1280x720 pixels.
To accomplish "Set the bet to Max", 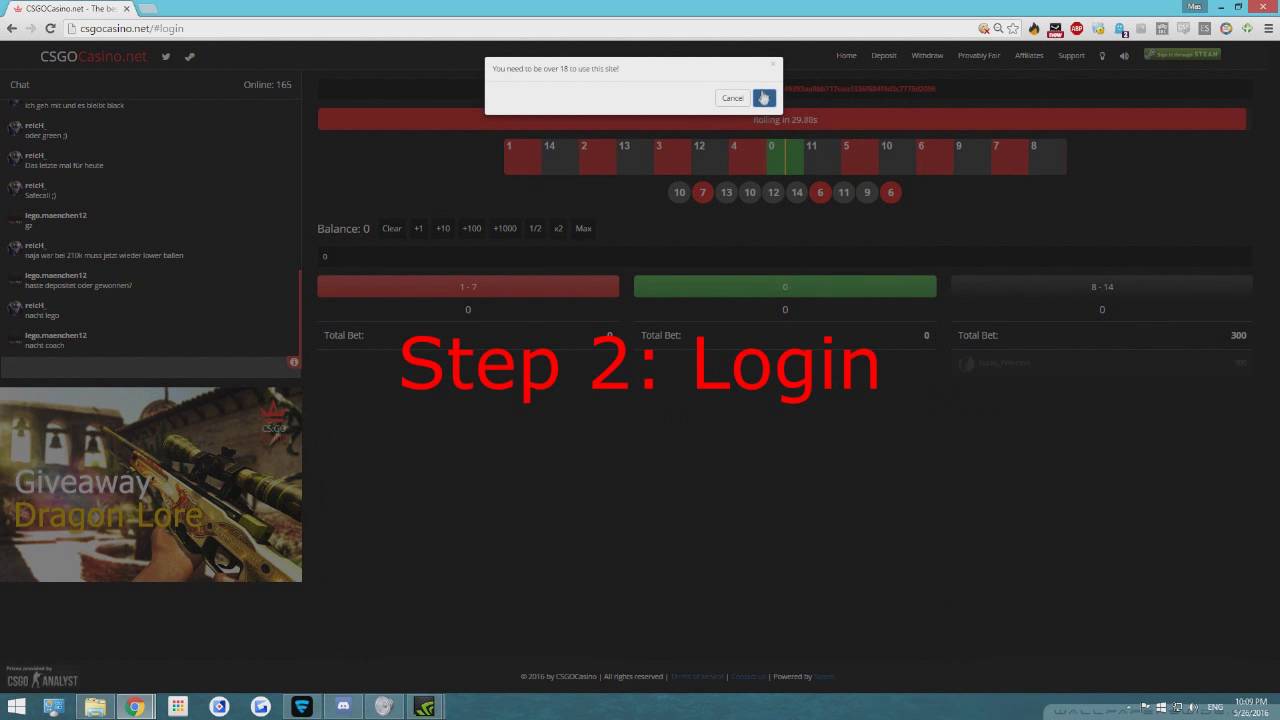I will pos(583,229).
